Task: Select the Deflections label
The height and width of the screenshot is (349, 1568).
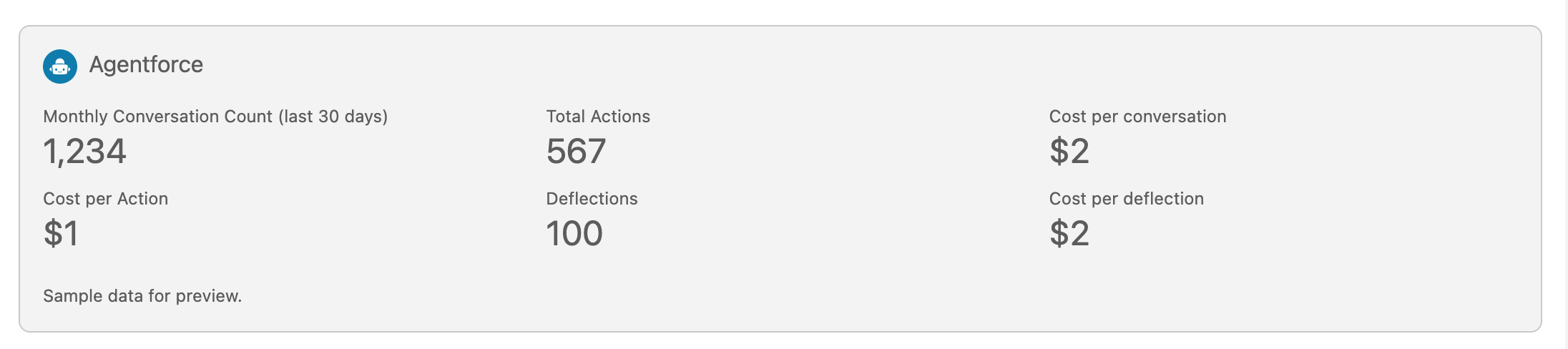Action: (x=592, y=199)
